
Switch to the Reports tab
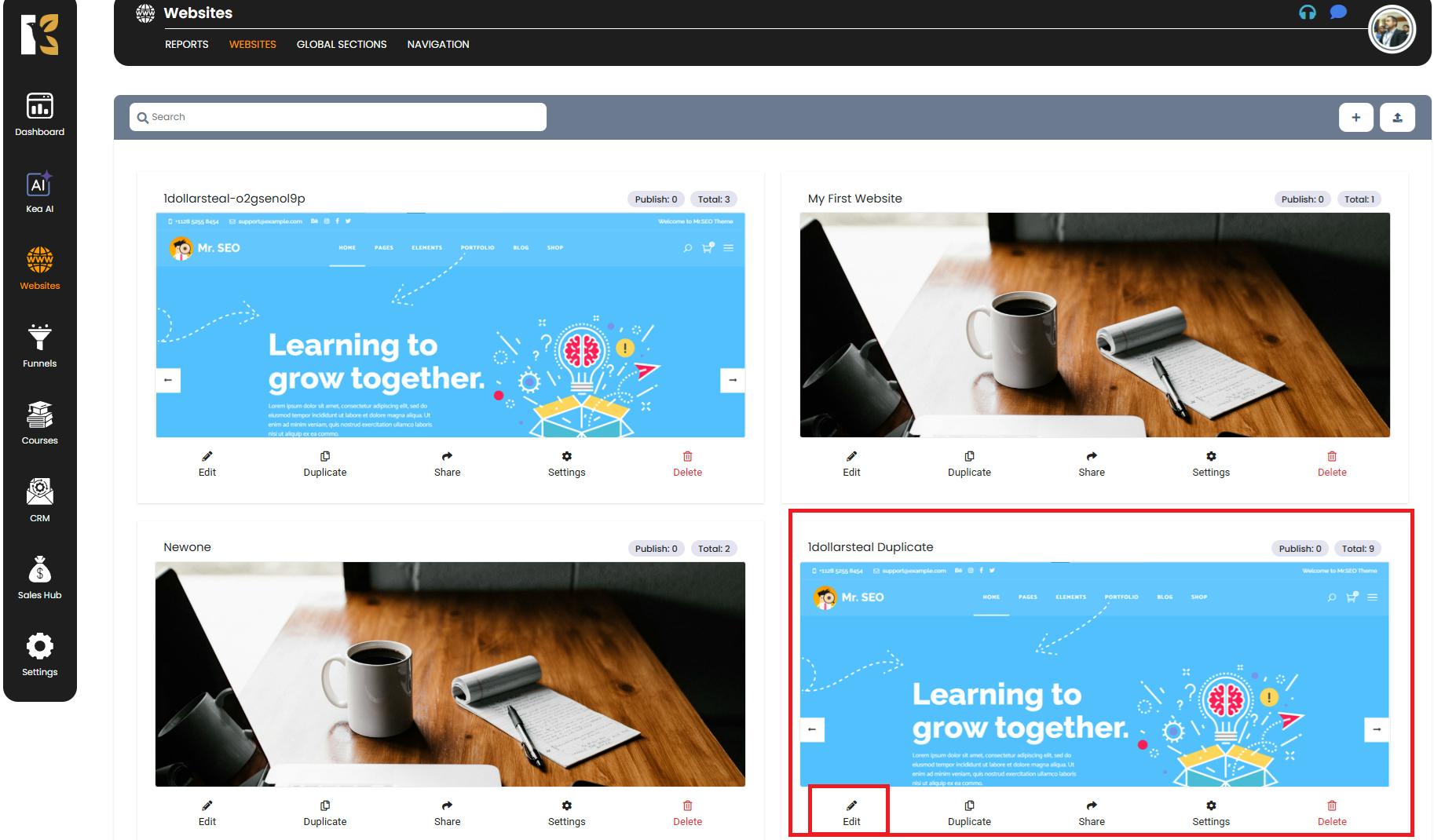point(186,45)
